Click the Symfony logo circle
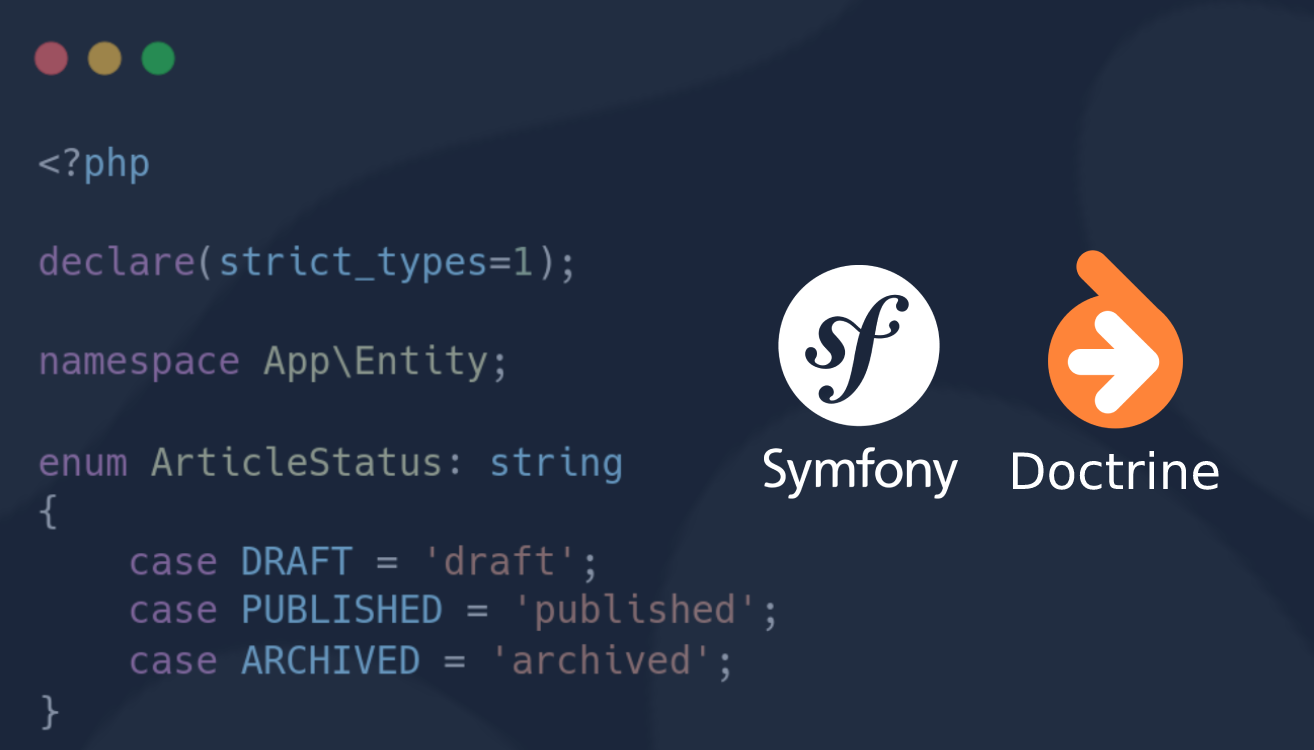Screen dimensions: 1314x750 (x=859, y=346)
